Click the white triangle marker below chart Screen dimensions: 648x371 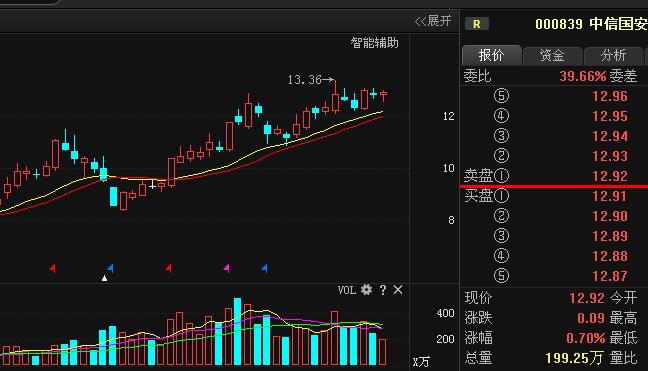coord(105,278)
